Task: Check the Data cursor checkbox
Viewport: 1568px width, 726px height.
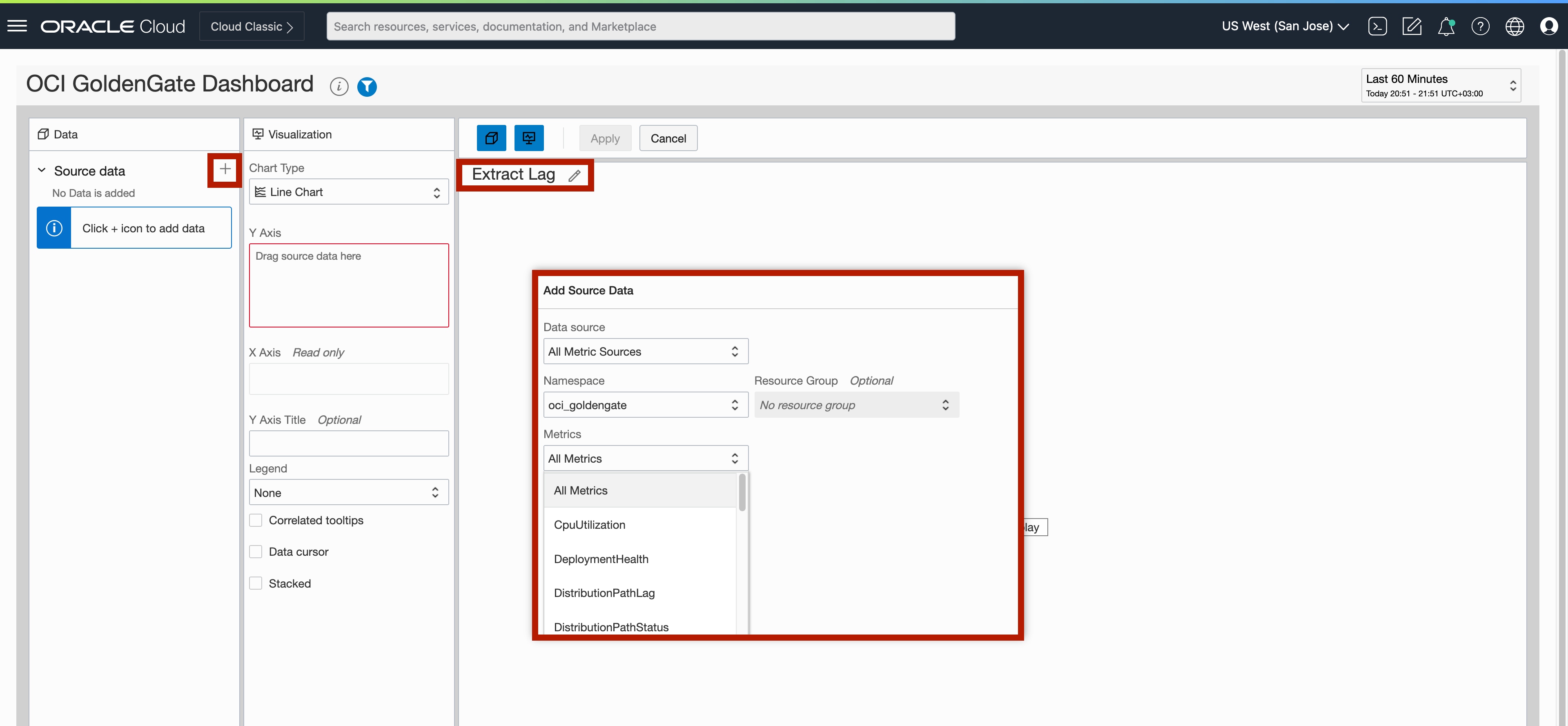Action: coord(256,551)
